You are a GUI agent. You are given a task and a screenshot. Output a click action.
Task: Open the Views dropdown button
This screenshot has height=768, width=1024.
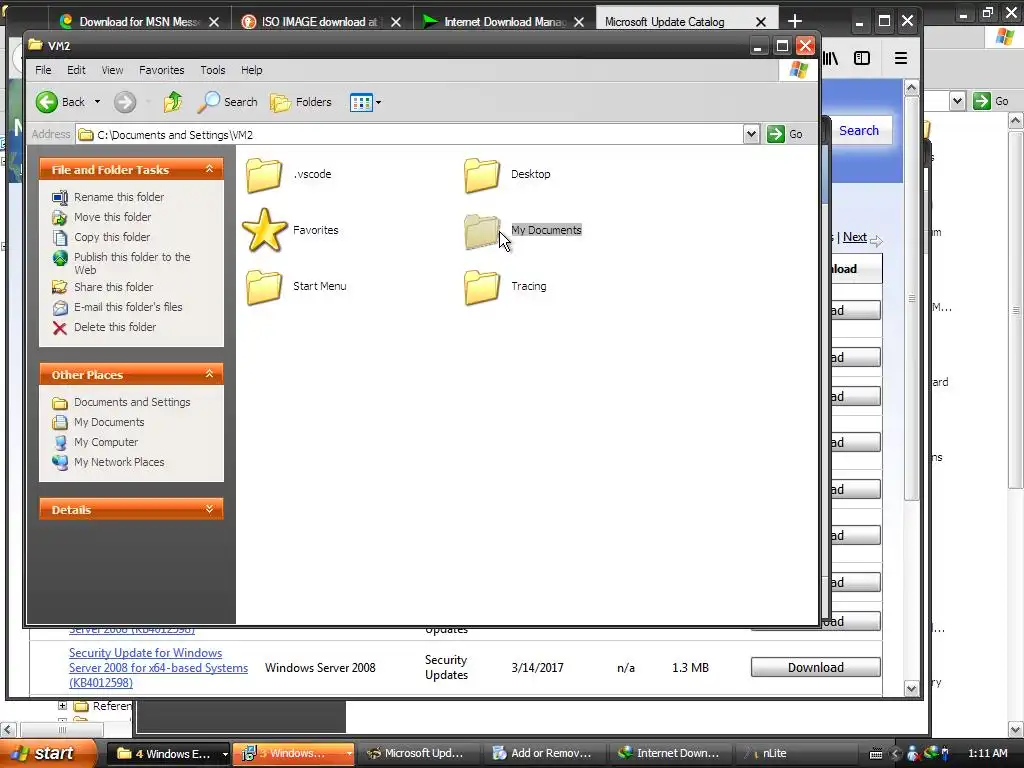365,102
